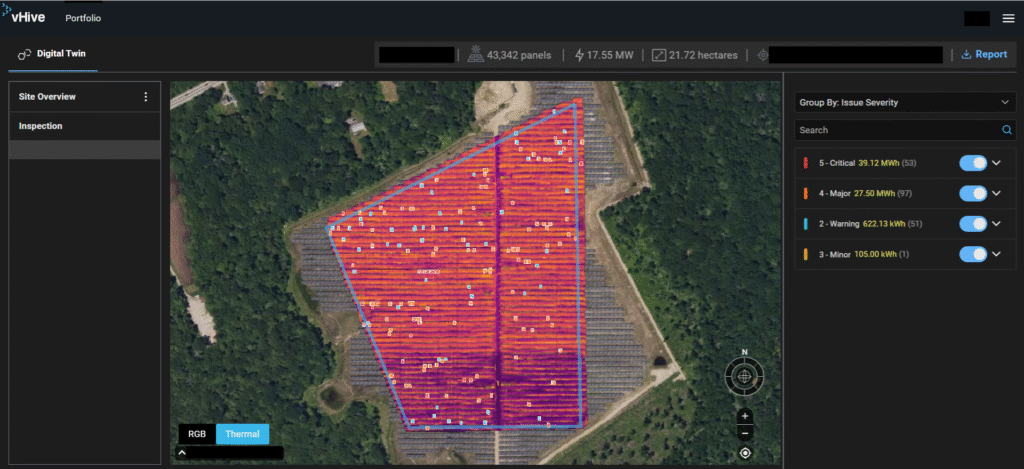
Task: Click the blue Warning severity color marker
Action: (x=806, y=224)
